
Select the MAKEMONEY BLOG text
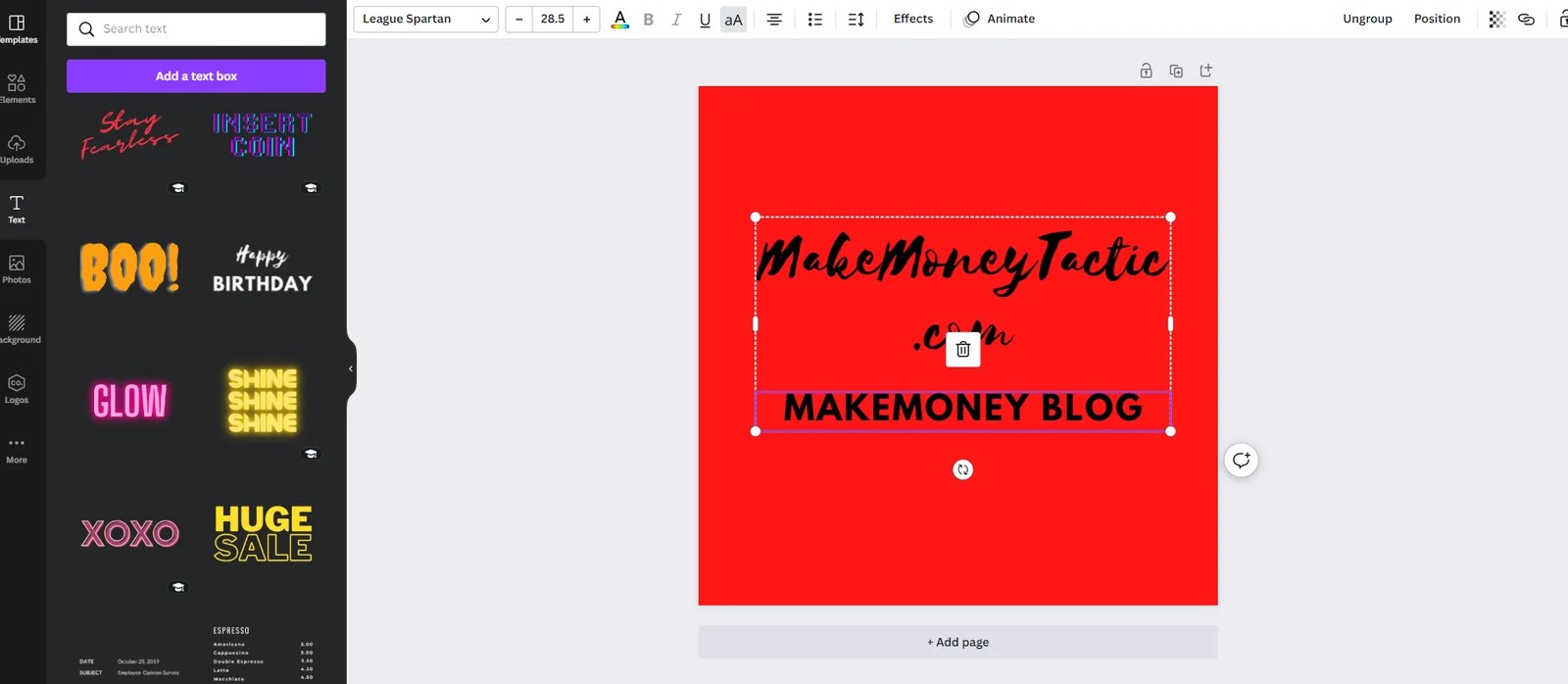pos(963,408)
